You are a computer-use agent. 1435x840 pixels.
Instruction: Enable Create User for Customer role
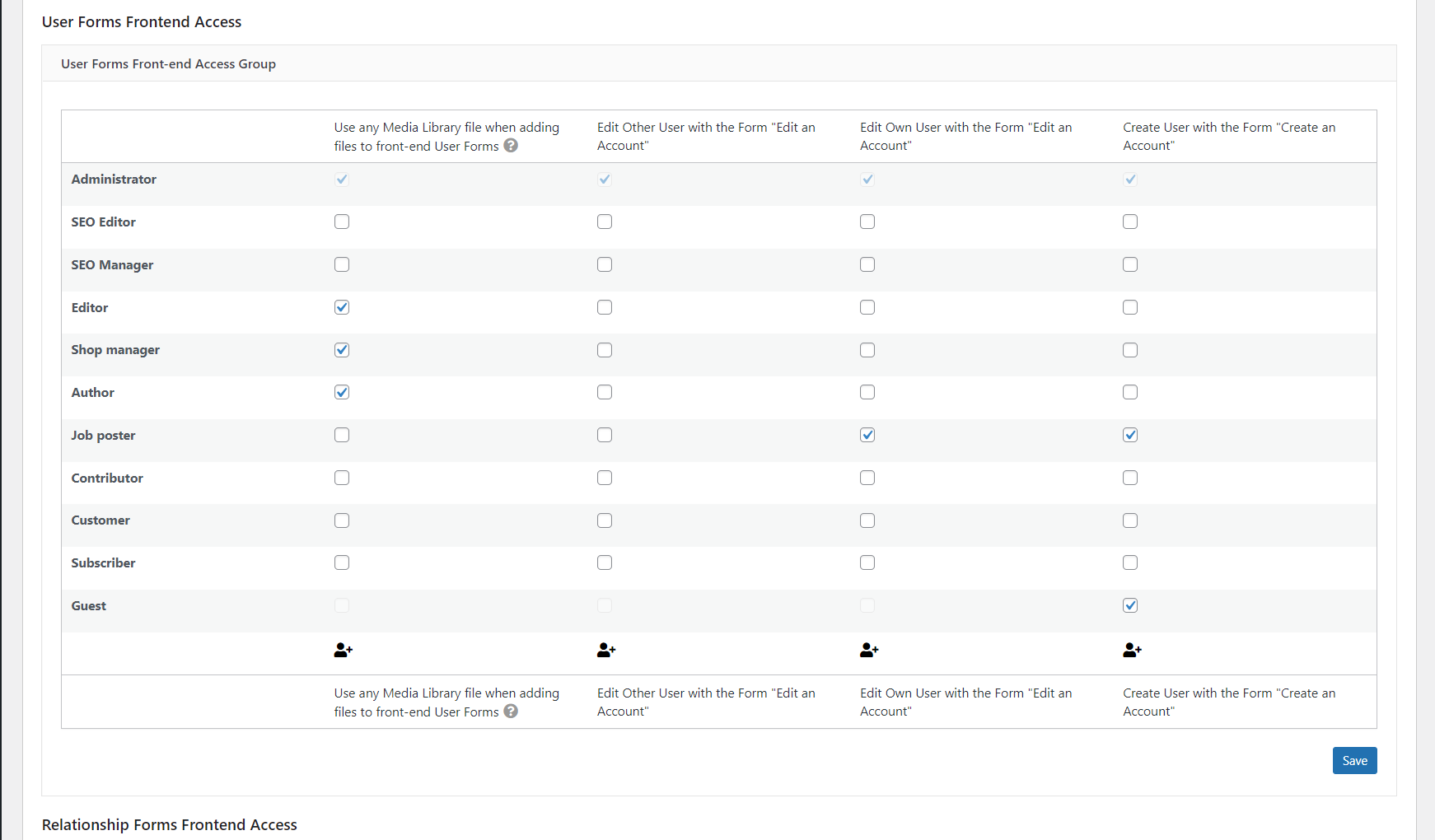coord(1130,520)
